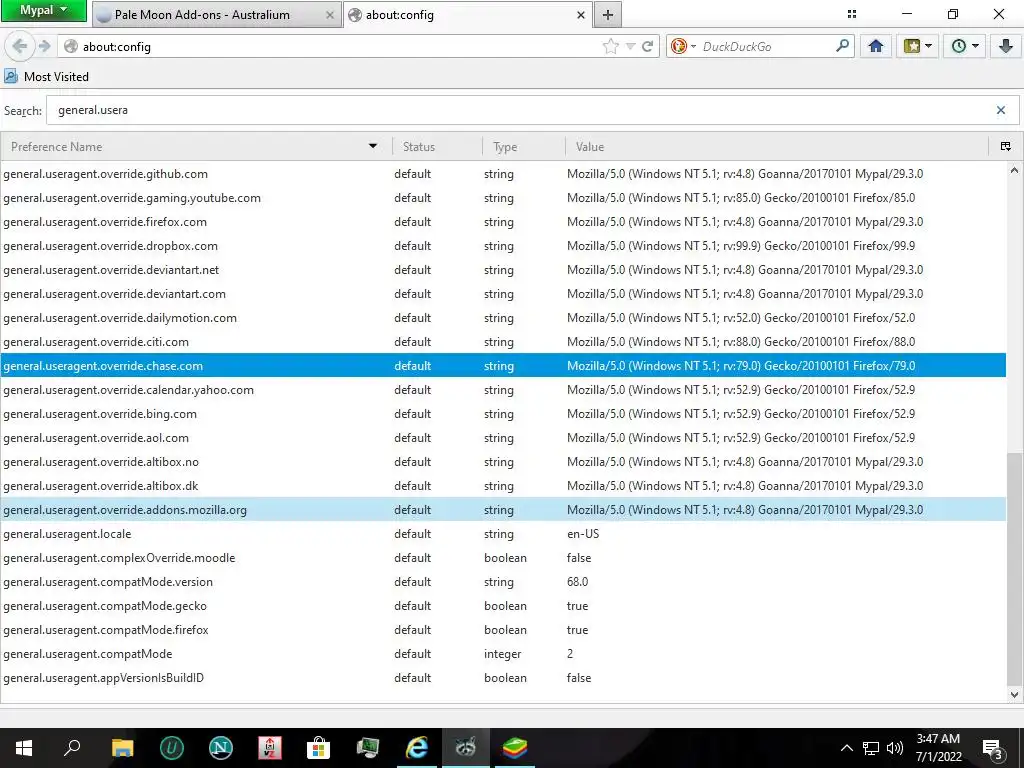Image resolution: width=1024 pixels, height=768 pixels.
Task: Start search with magnifier icon
Action: (x=842, y=46)
